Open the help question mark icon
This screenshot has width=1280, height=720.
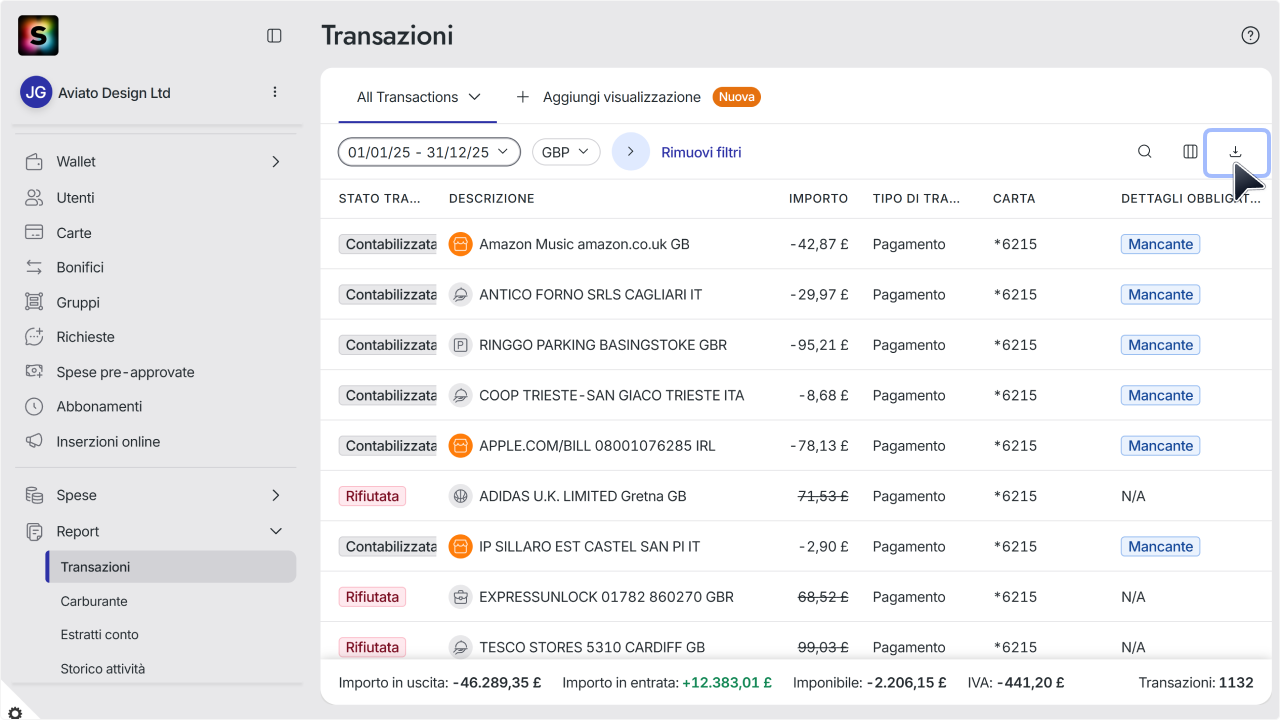pos(1250,35)
